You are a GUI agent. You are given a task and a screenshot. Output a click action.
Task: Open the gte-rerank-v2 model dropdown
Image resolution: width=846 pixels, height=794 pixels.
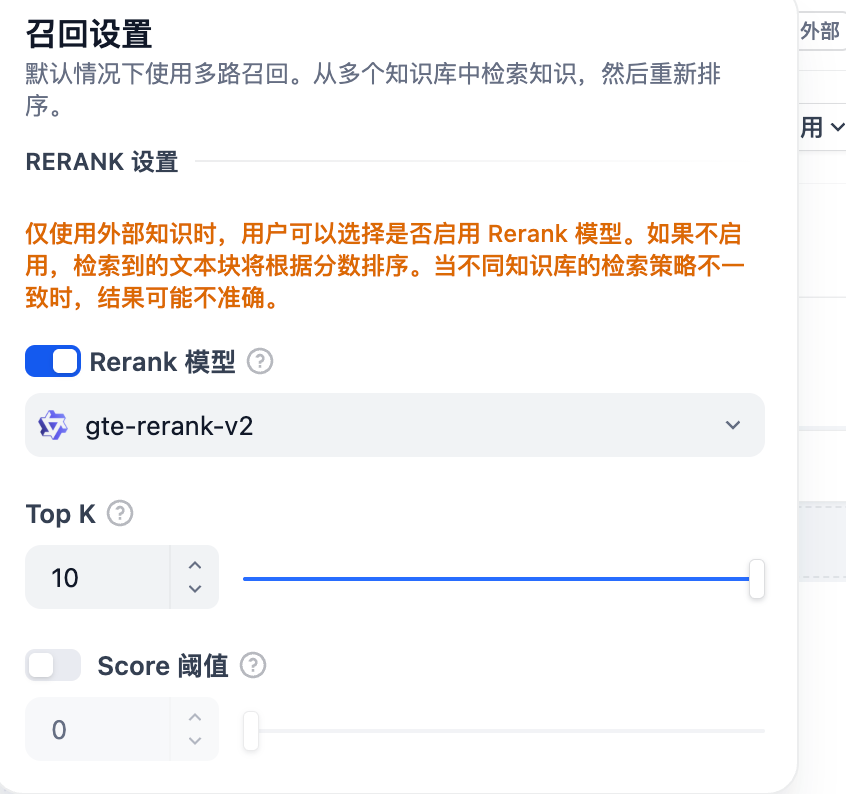point(394,425)
